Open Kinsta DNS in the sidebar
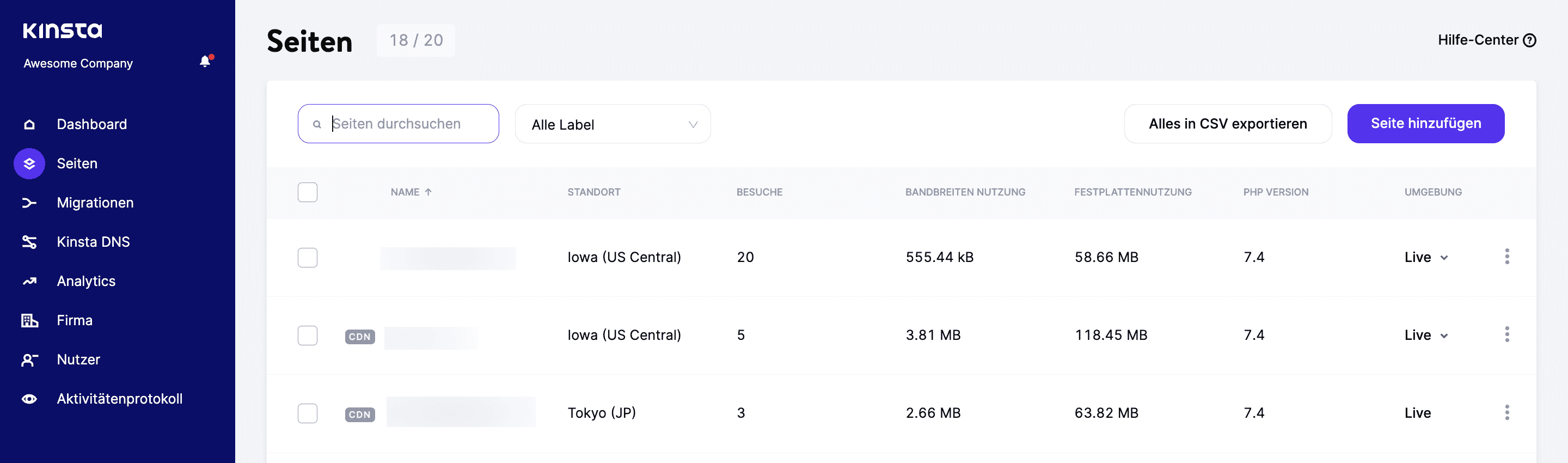 point(93,242)
